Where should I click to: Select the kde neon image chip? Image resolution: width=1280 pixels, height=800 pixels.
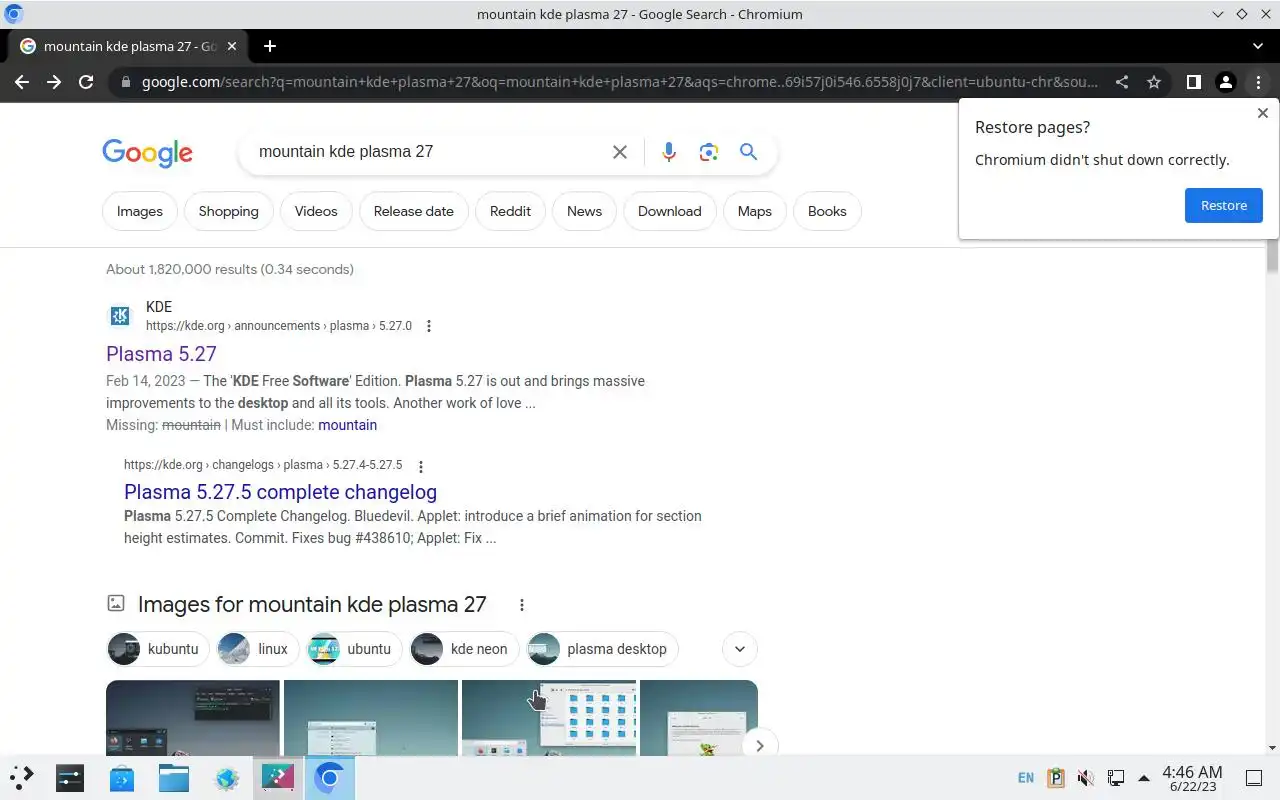(465, 649)
